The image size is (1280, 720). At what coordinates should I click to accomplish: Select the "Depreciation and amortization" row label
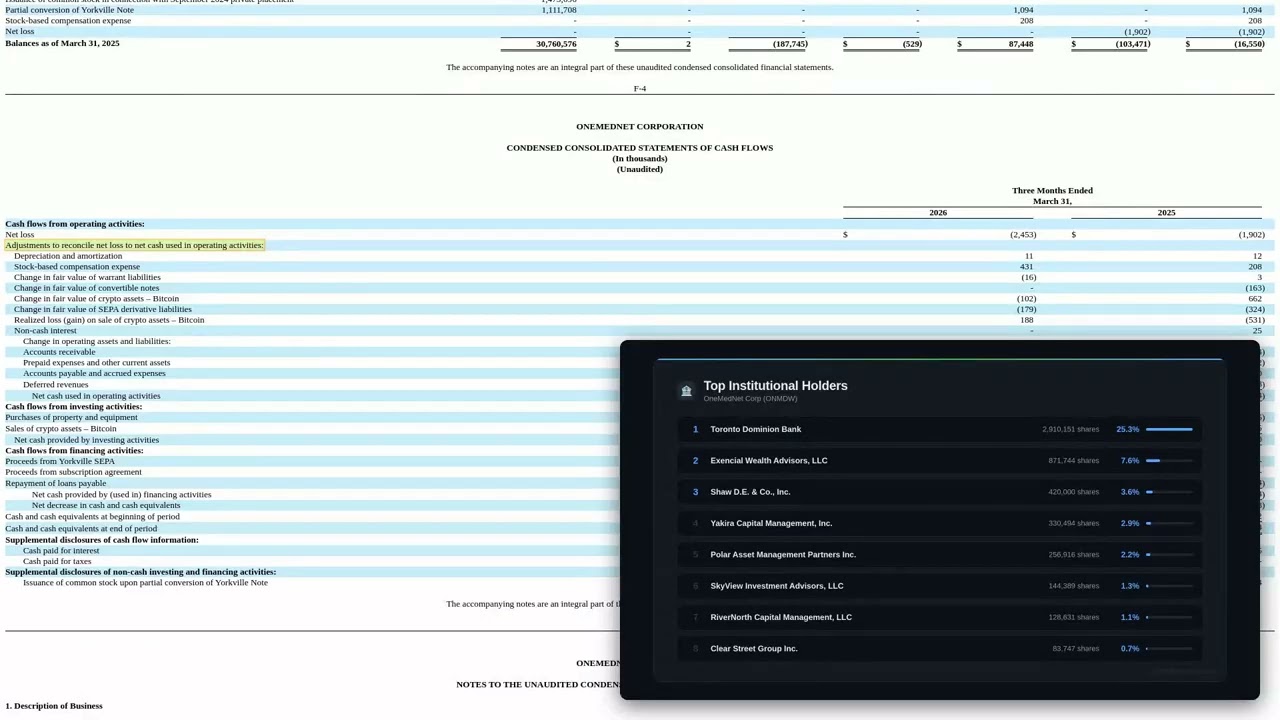click(68, 256)
